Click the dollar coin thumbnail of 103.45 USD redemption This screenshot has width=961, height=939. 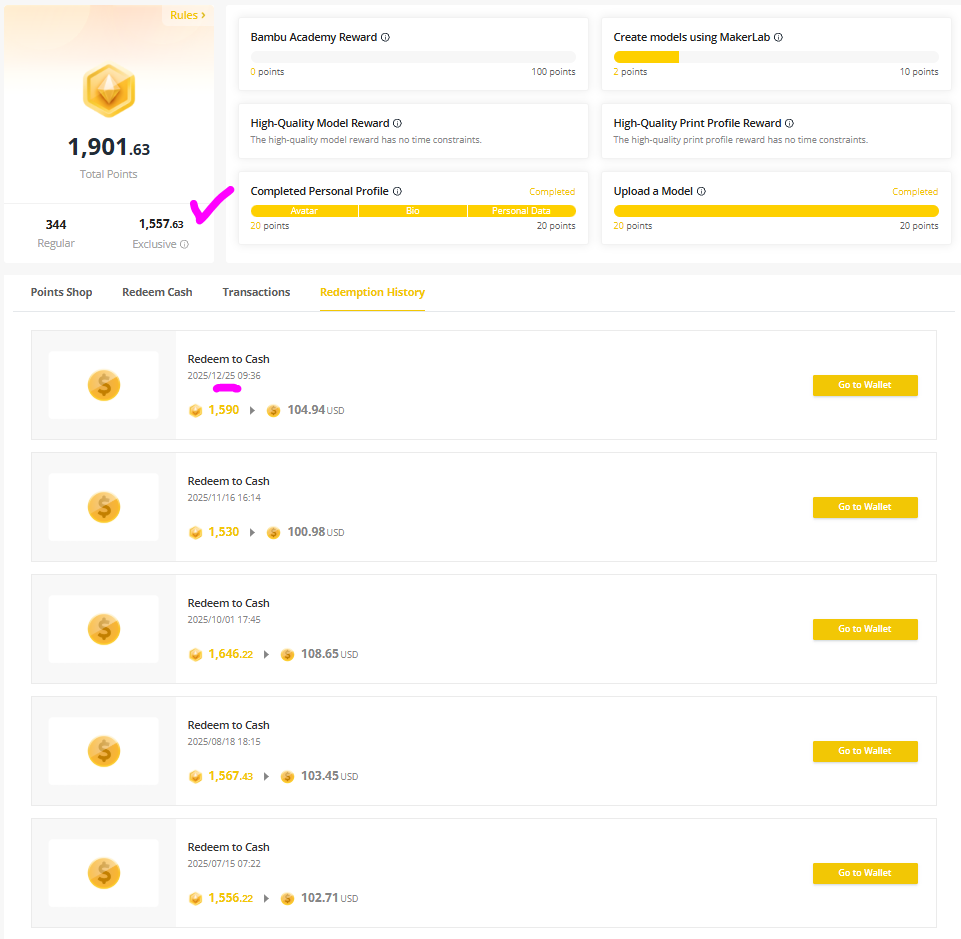click(x=104, y=751)
